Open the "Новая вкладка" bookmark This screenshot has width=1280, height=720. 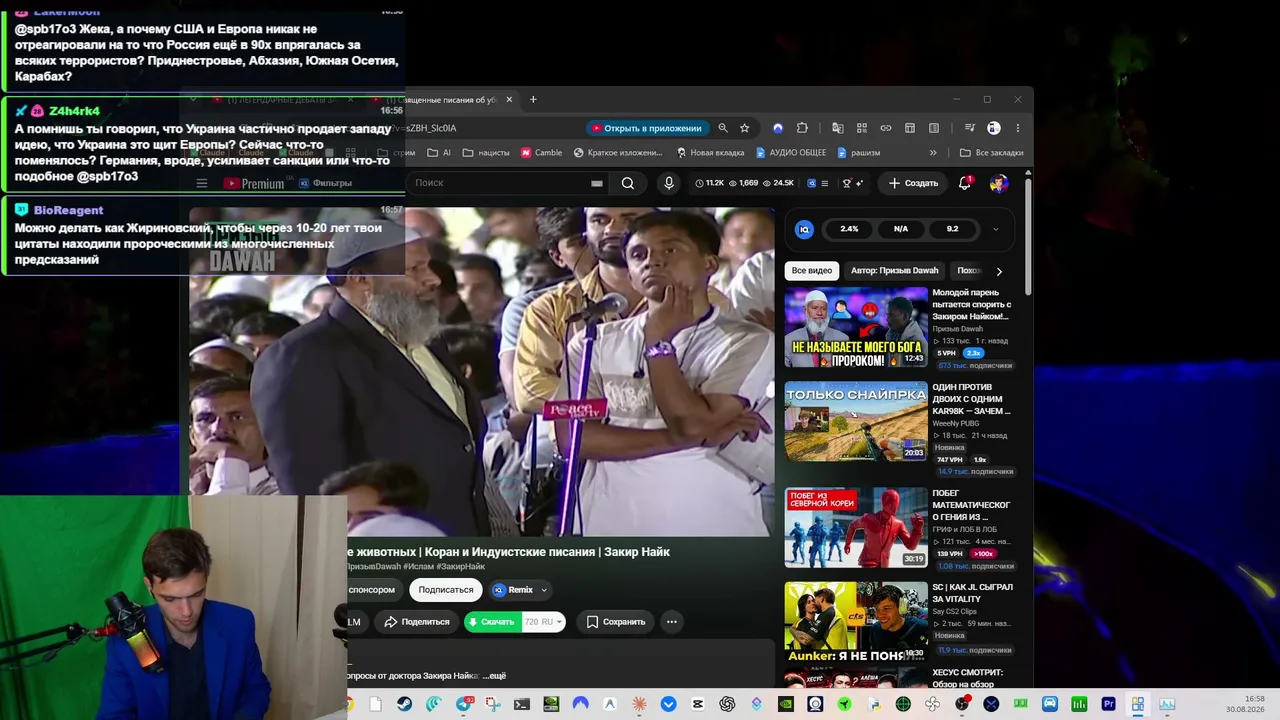(x=710, y=153)
